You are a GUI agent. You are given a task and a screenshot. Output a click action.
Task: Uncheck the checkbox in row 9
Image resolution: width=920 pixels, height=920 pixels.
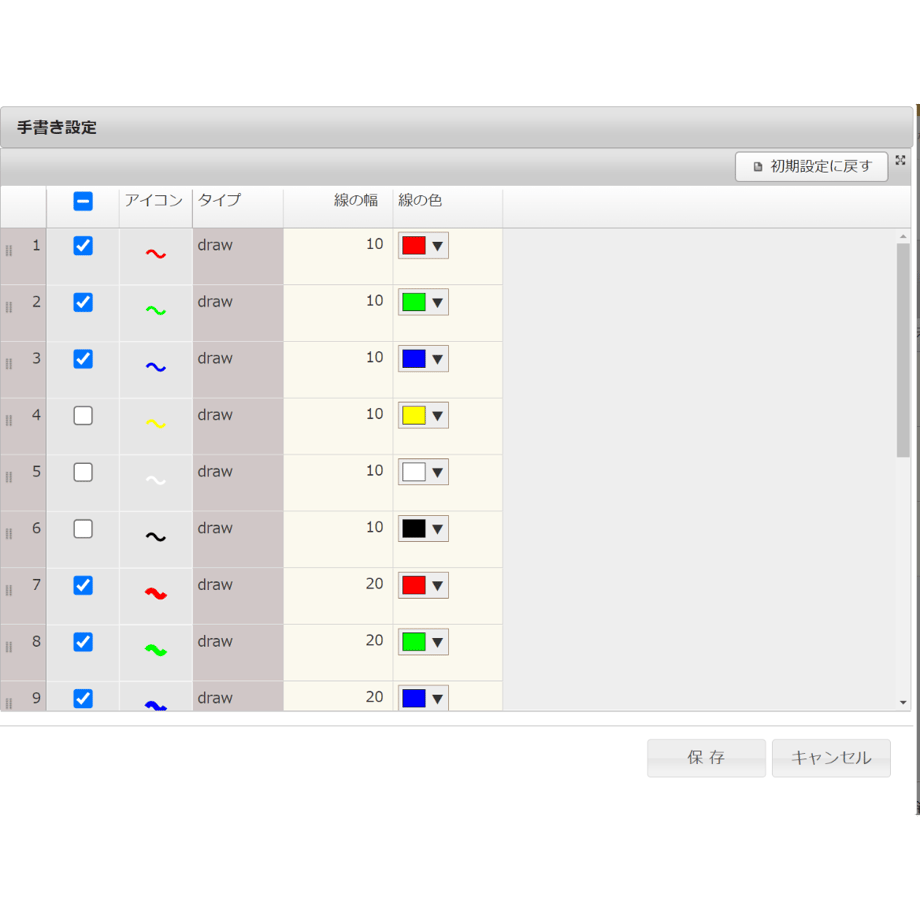coord(83,699)
